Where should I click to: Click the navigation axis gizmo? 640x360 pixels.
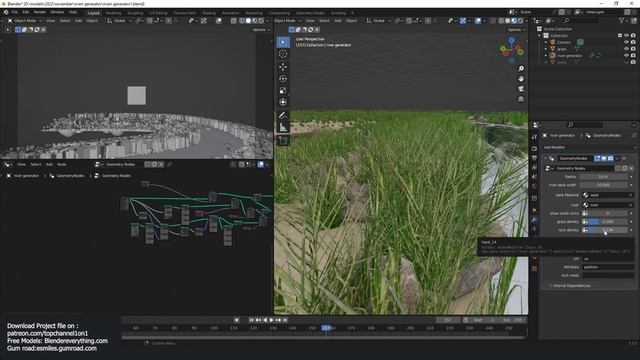(512, 50)
